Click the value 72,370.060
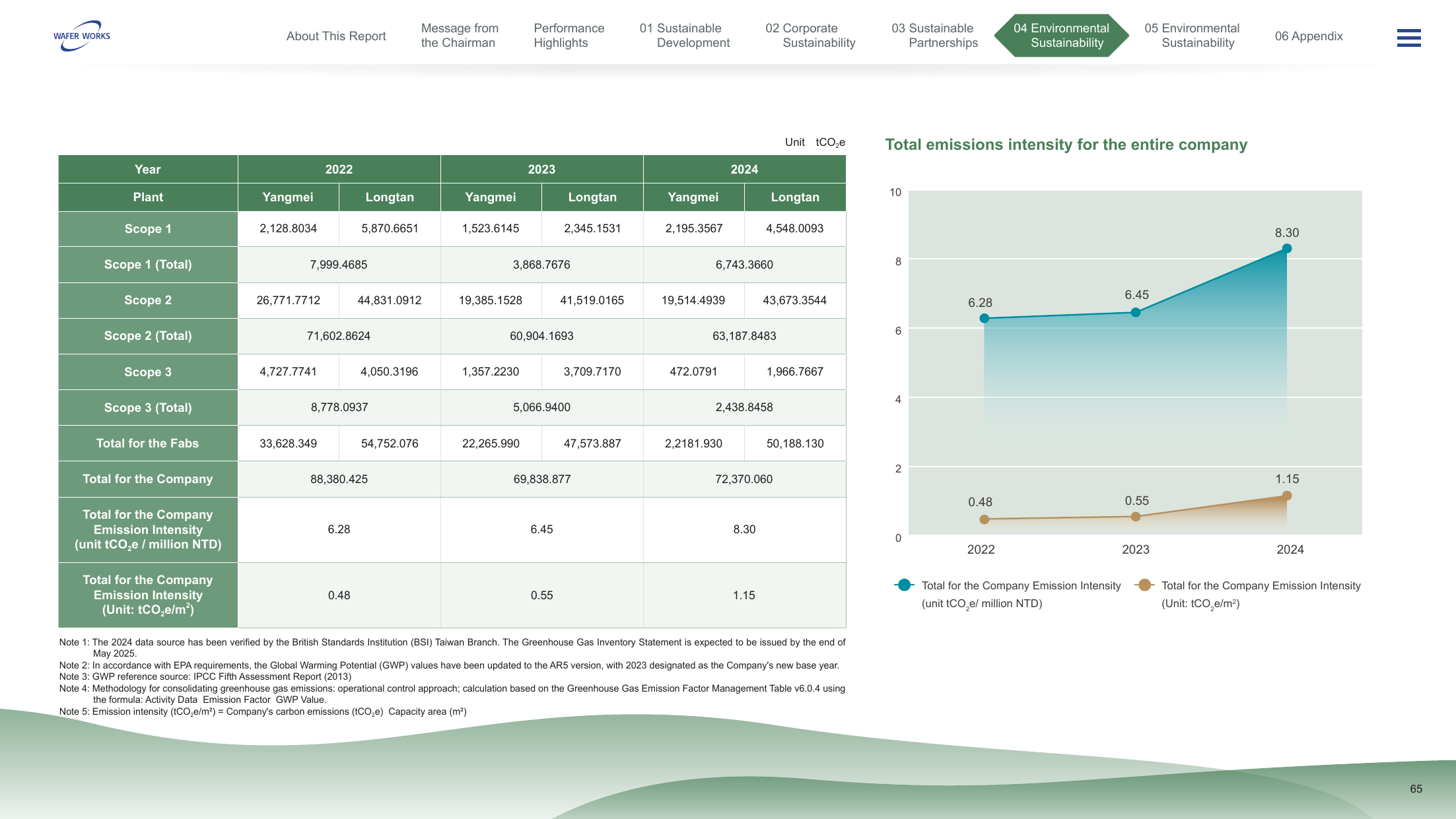 coord(744,479)
